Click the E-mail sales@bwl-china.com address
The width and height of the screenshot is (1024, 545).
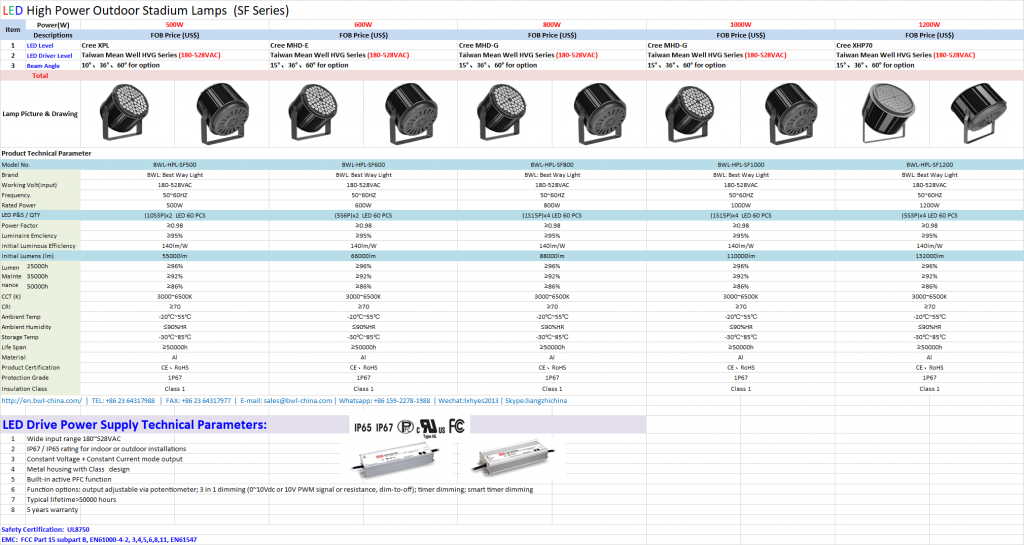tap(286, 401)
